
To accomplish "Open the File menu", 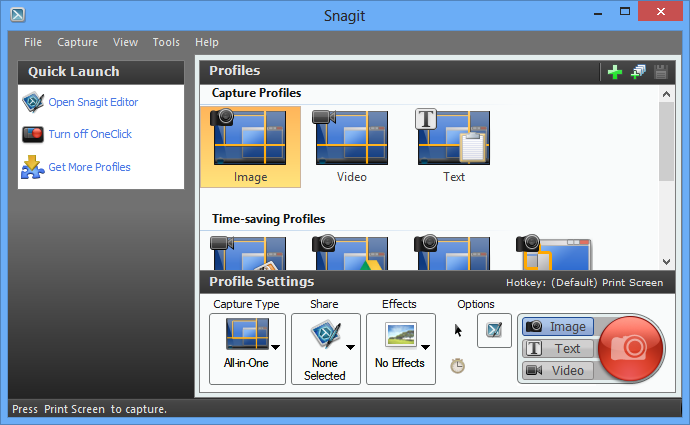I will 33,42.
